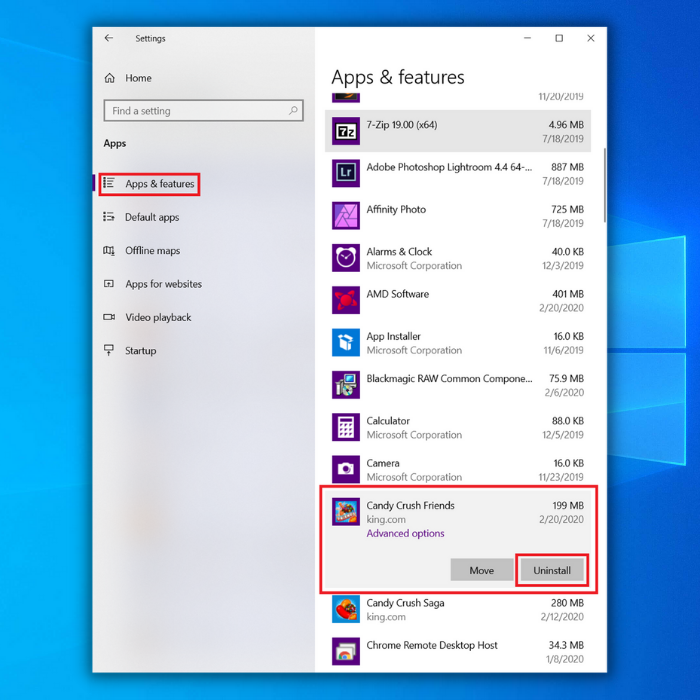Click the Blackmagic RAW installer icon
This screenshot has width=700, height=700.
click(x=346, y=385)
